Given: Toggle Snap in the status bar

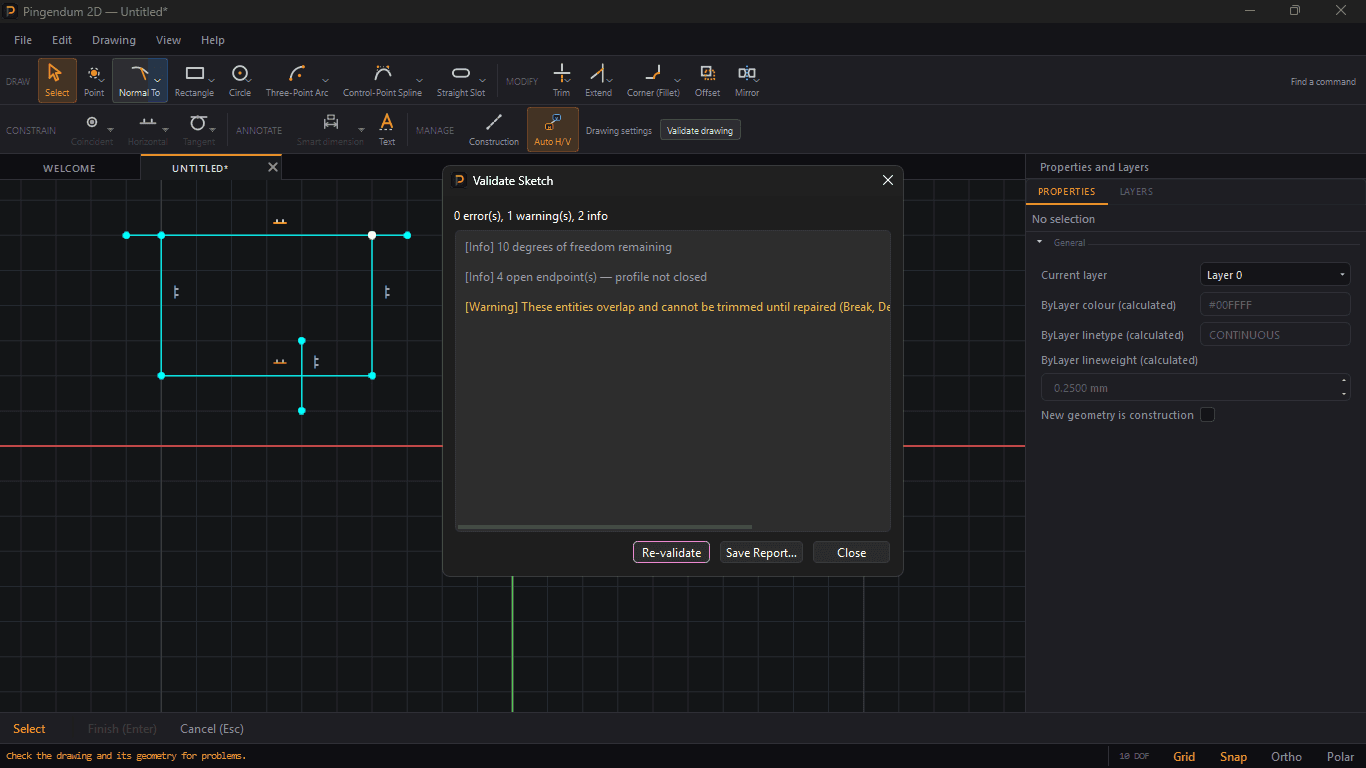Looking at the screenshot, I should pos(1233,757).
